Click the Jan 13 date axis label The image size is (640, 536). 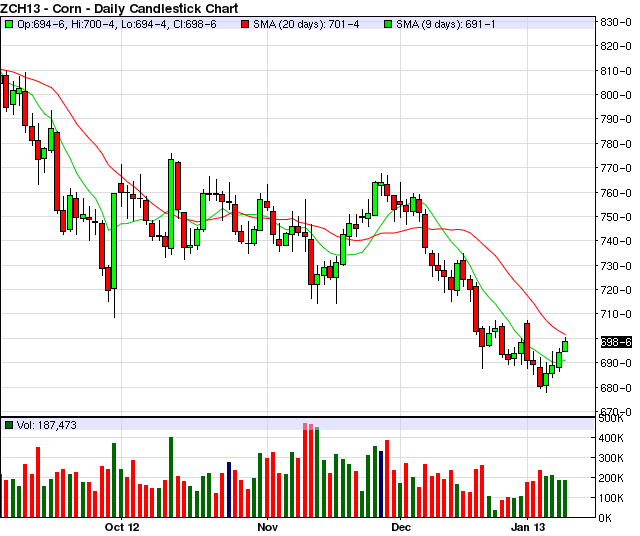[x=528, y=527]
